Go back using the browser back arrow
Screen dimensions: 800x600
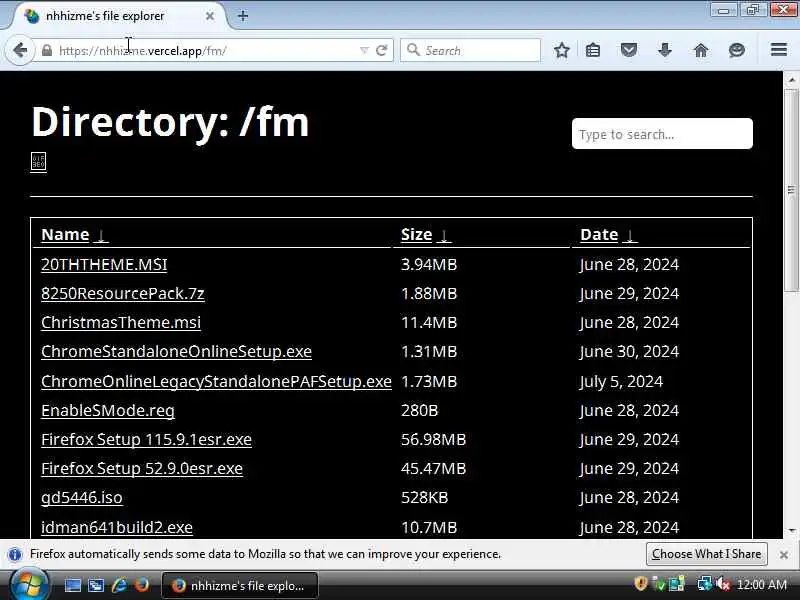coord(20,50)
